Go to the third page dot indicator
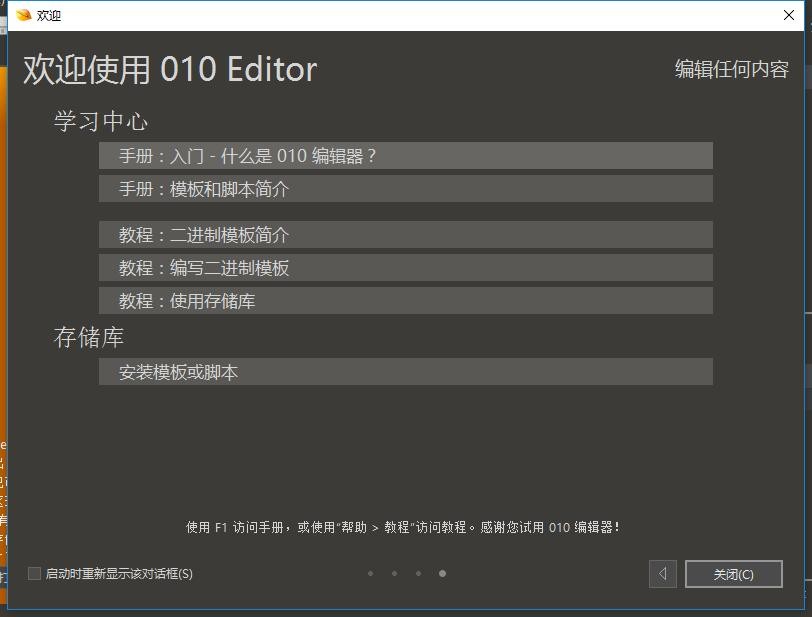 [418, 573]
